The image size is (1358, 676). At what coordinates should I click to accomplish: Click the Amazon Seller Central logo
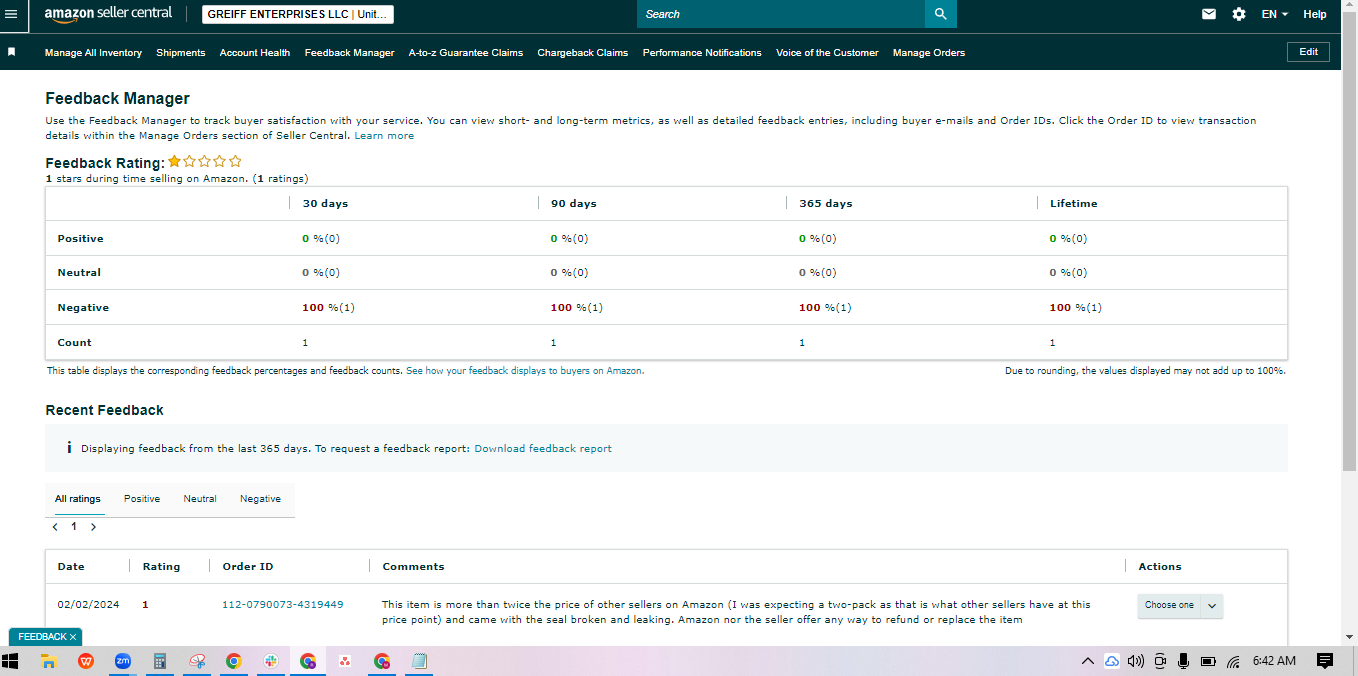108,13
